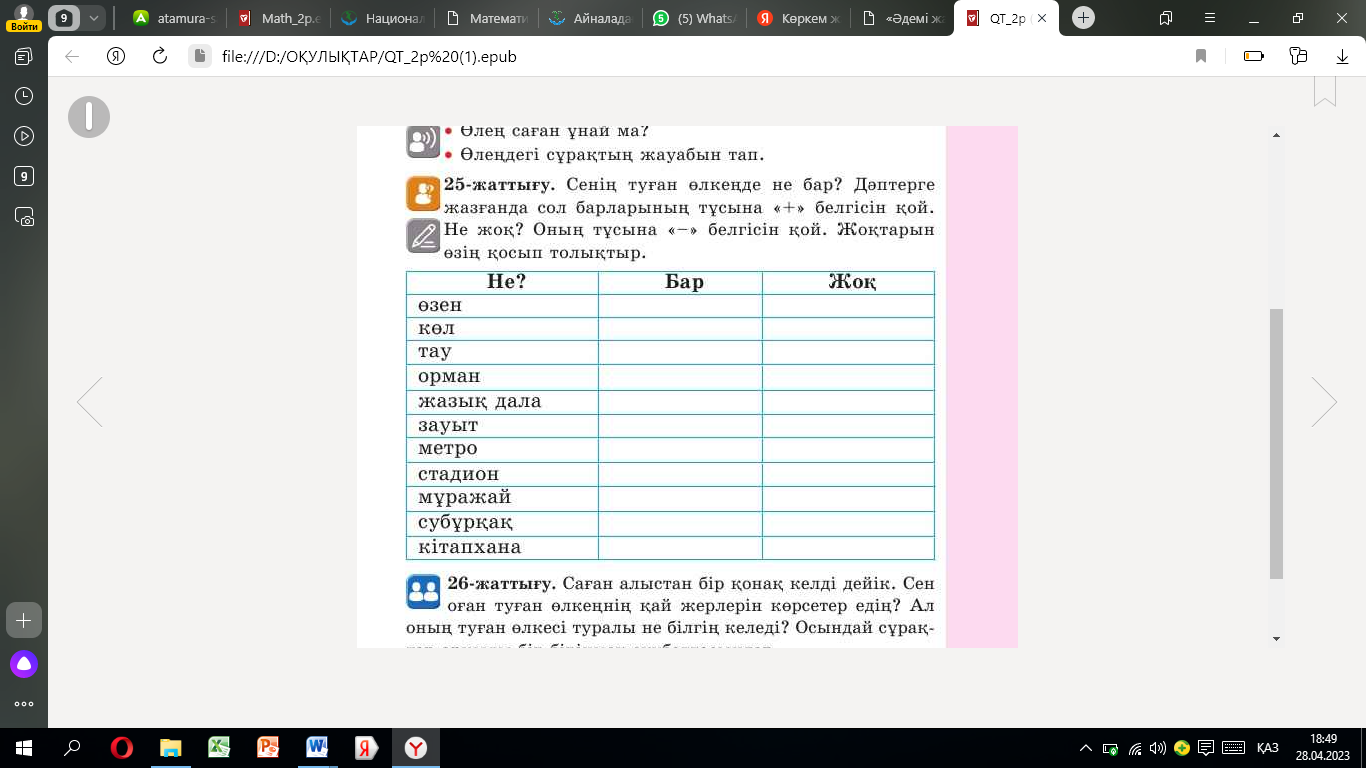The image size is (1366, 768).
Task: Open Windows taskbar search
Action: 72,748
